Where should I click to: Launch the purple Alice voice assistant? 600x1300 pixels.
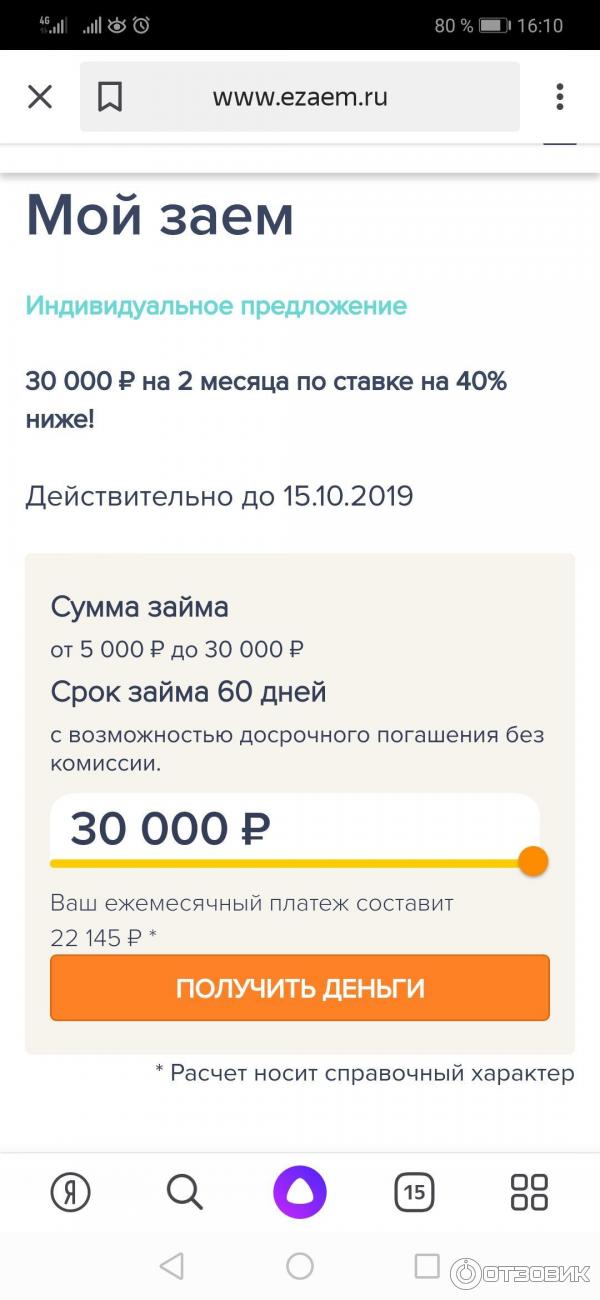300,1192
